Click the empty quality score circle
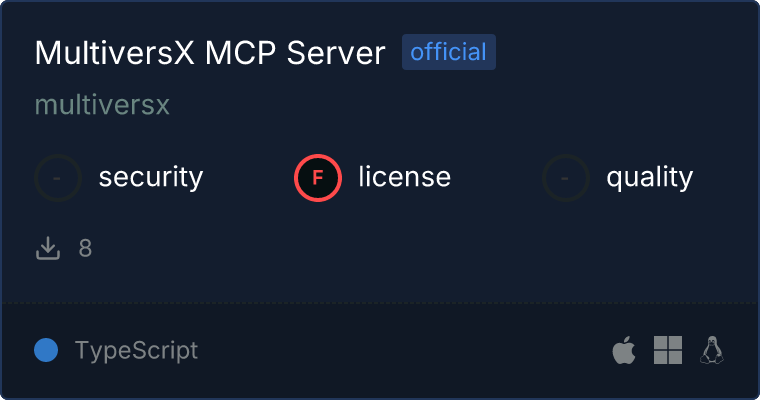Screen dimensions: 760x400 [x=566, y=178]
